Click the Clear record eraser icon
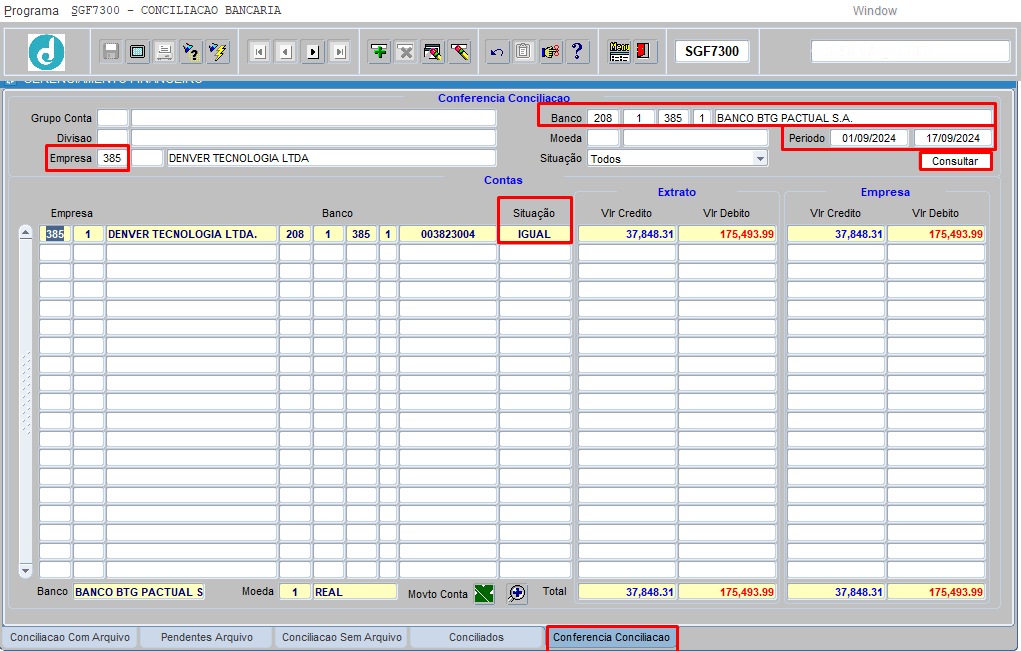Viewport: 1021px width, 651px height. coord(460,51)
